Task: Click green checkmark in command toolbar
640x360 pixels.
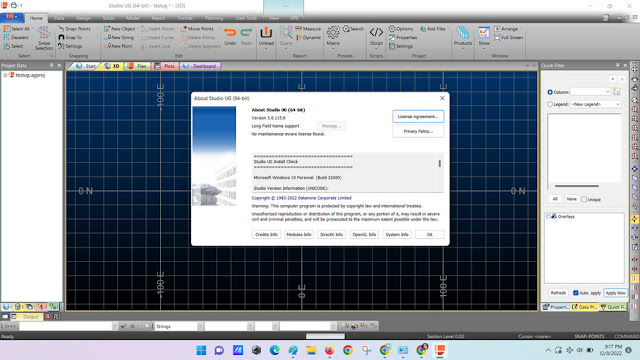Action: point(123,326)
